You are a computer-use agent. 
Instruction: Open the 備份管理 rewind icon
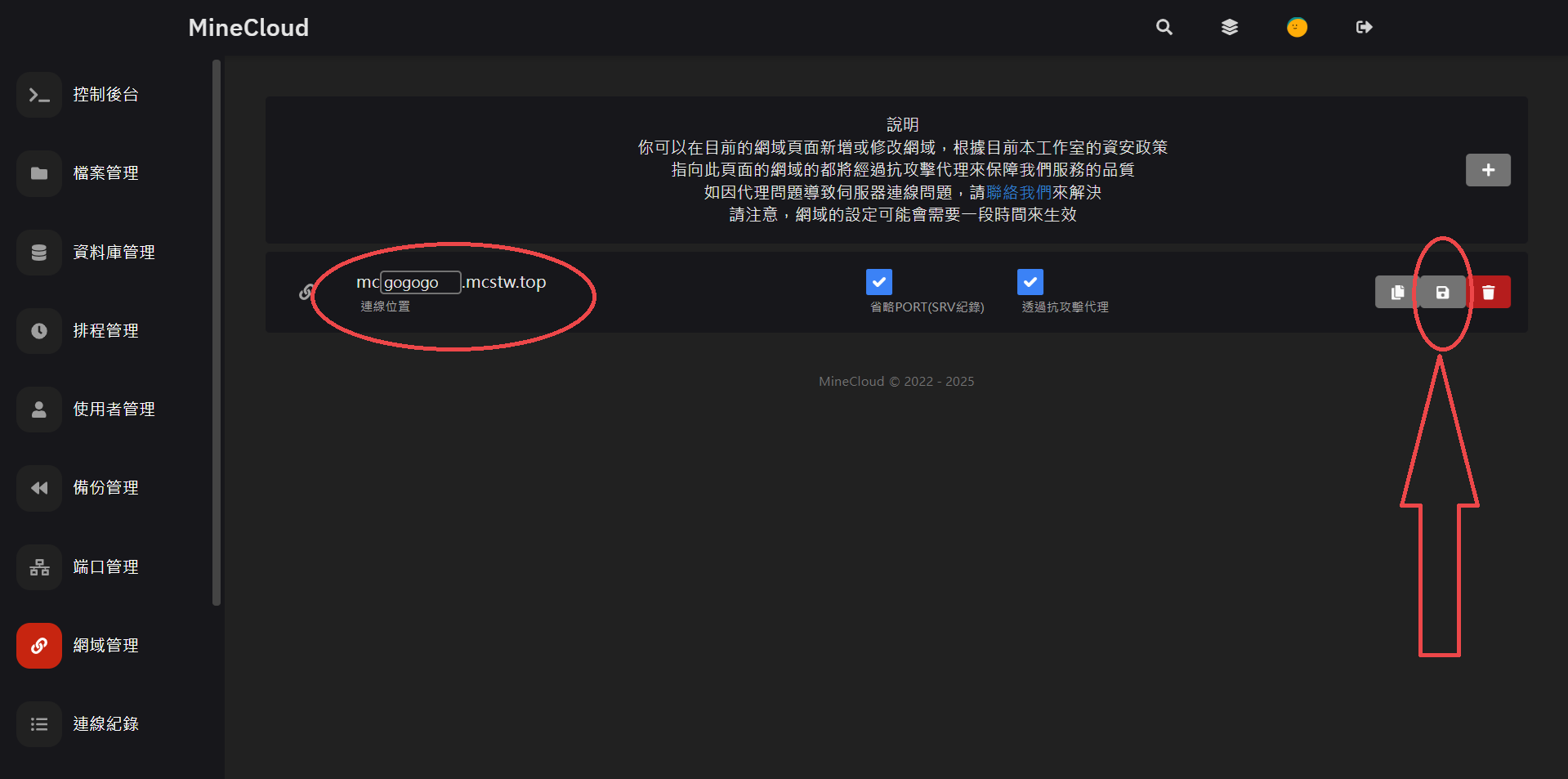[39, 488]
